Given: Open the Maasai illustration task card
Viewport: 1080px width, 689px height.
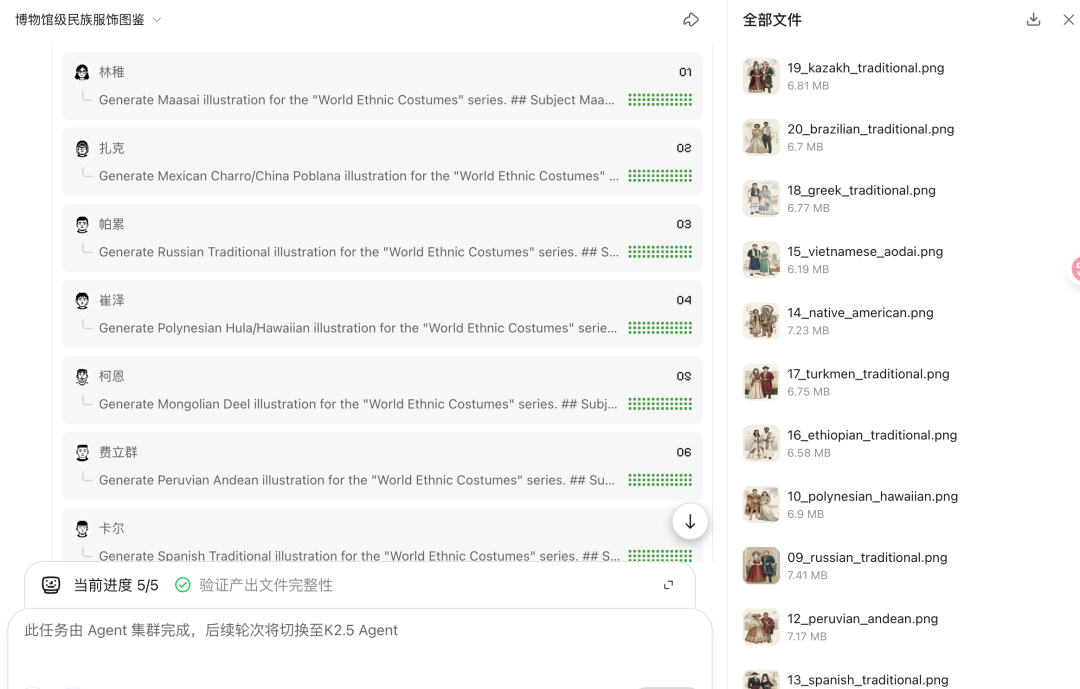Looking at the screenshot, I should (x=382, y=85).
